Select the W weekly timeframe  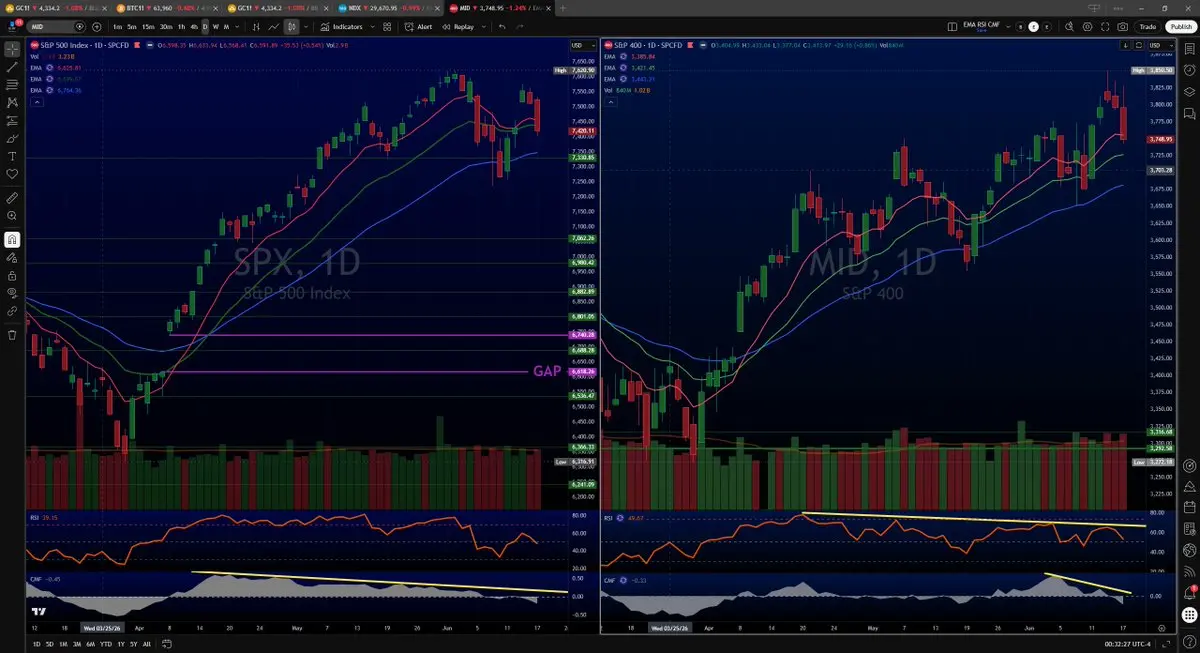[x=215, y=27]
